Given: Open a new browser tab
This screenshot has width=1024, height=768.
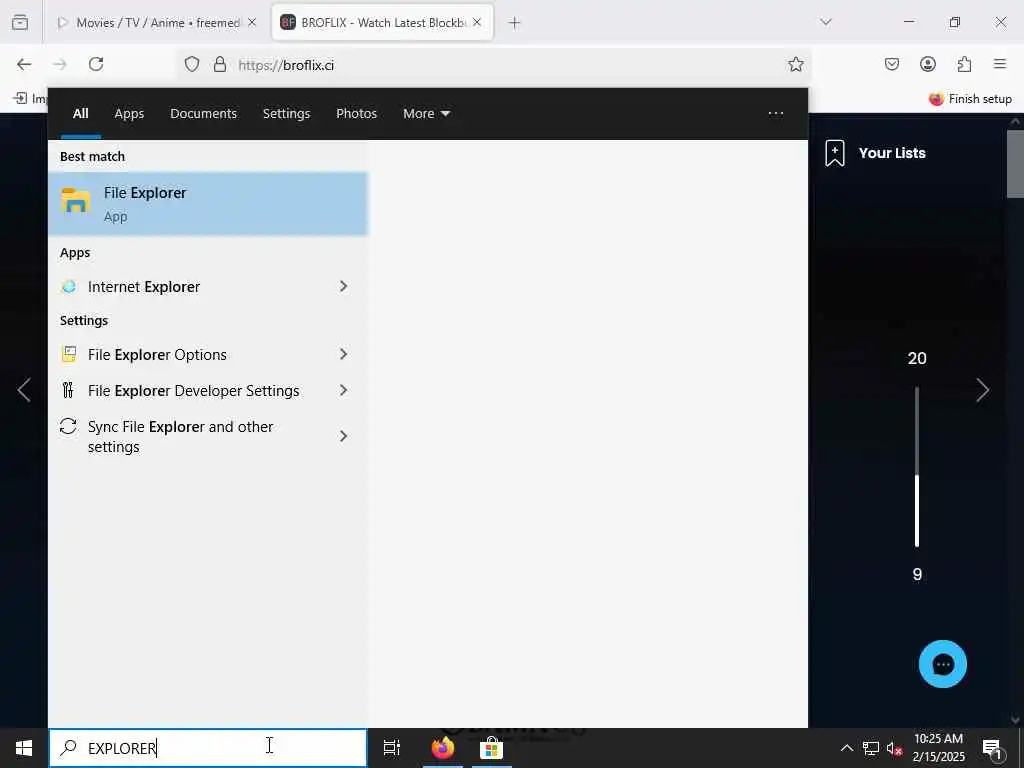Looking at the screenshot, I should [515, 23].
